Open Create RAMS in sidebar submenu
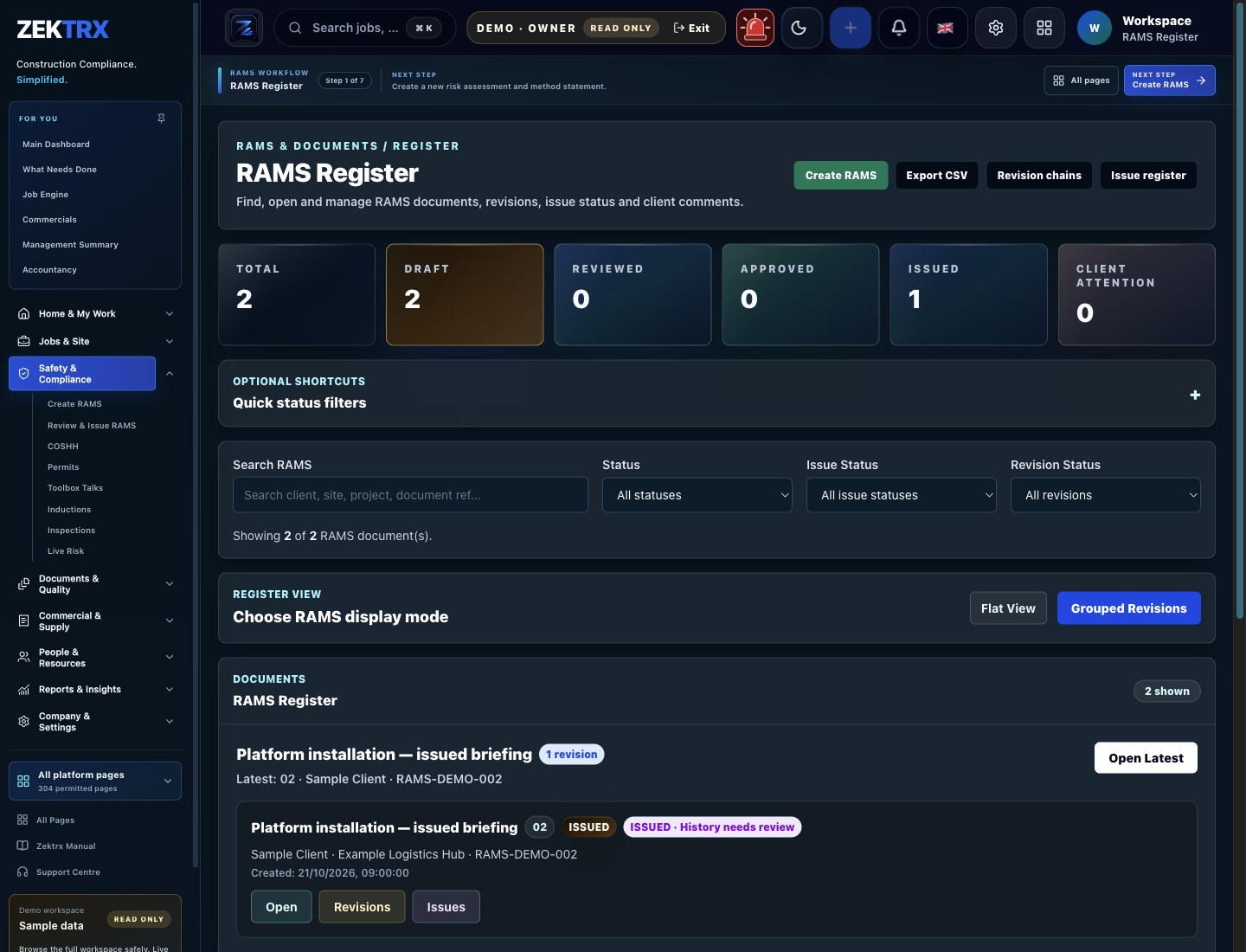The image size is (1246, 952). (x=74, y=404)
